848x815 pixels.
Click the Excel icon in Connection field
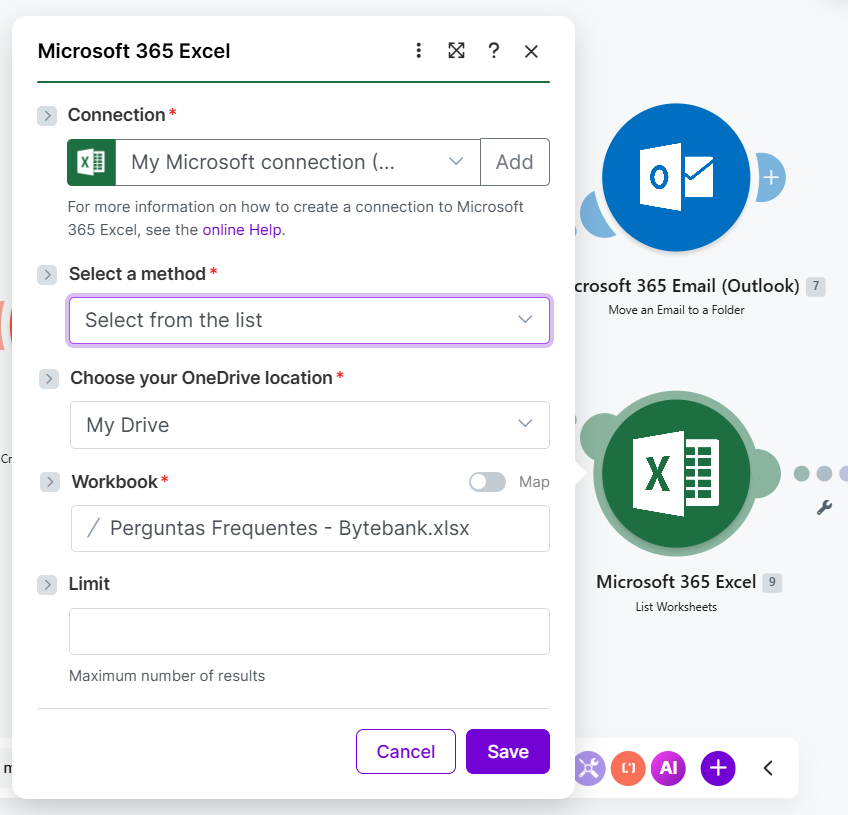click(91, 162)
